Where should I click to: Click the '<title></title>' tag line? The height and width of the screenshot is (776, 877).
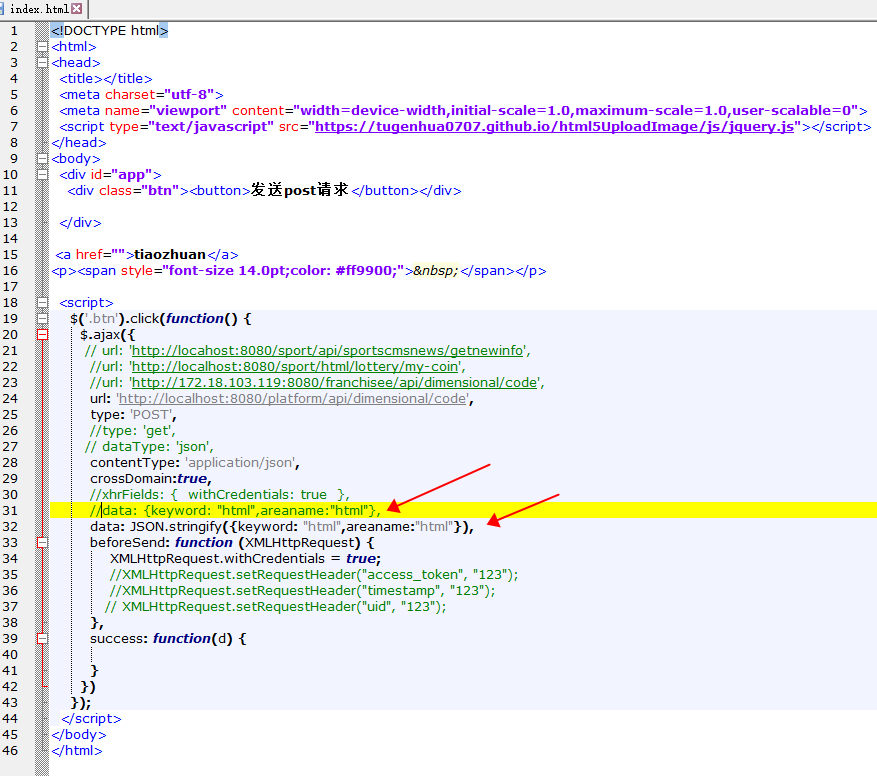[x=106, y=79]
